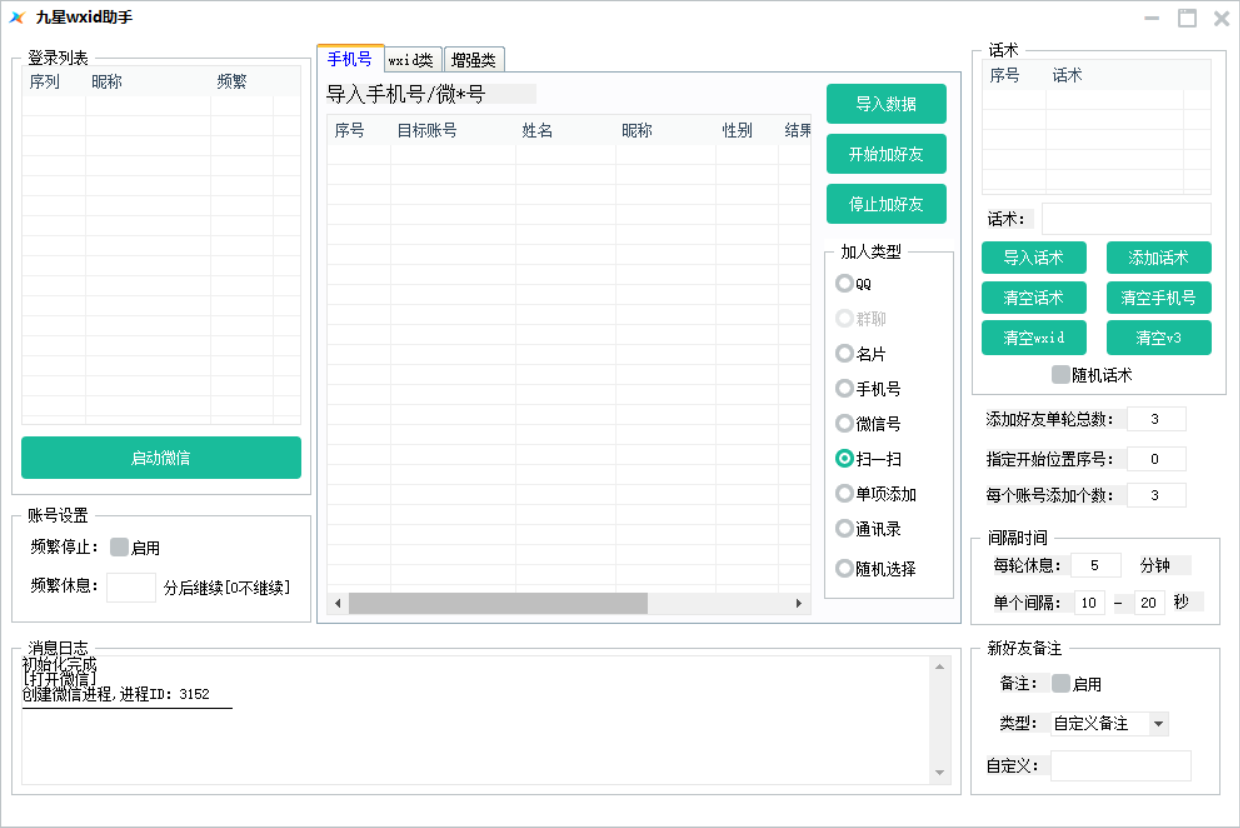Switch to the 增强类 tab
Image resolution: width=1240 pixels, height=828 pixels.
click(x=474, y=59)
